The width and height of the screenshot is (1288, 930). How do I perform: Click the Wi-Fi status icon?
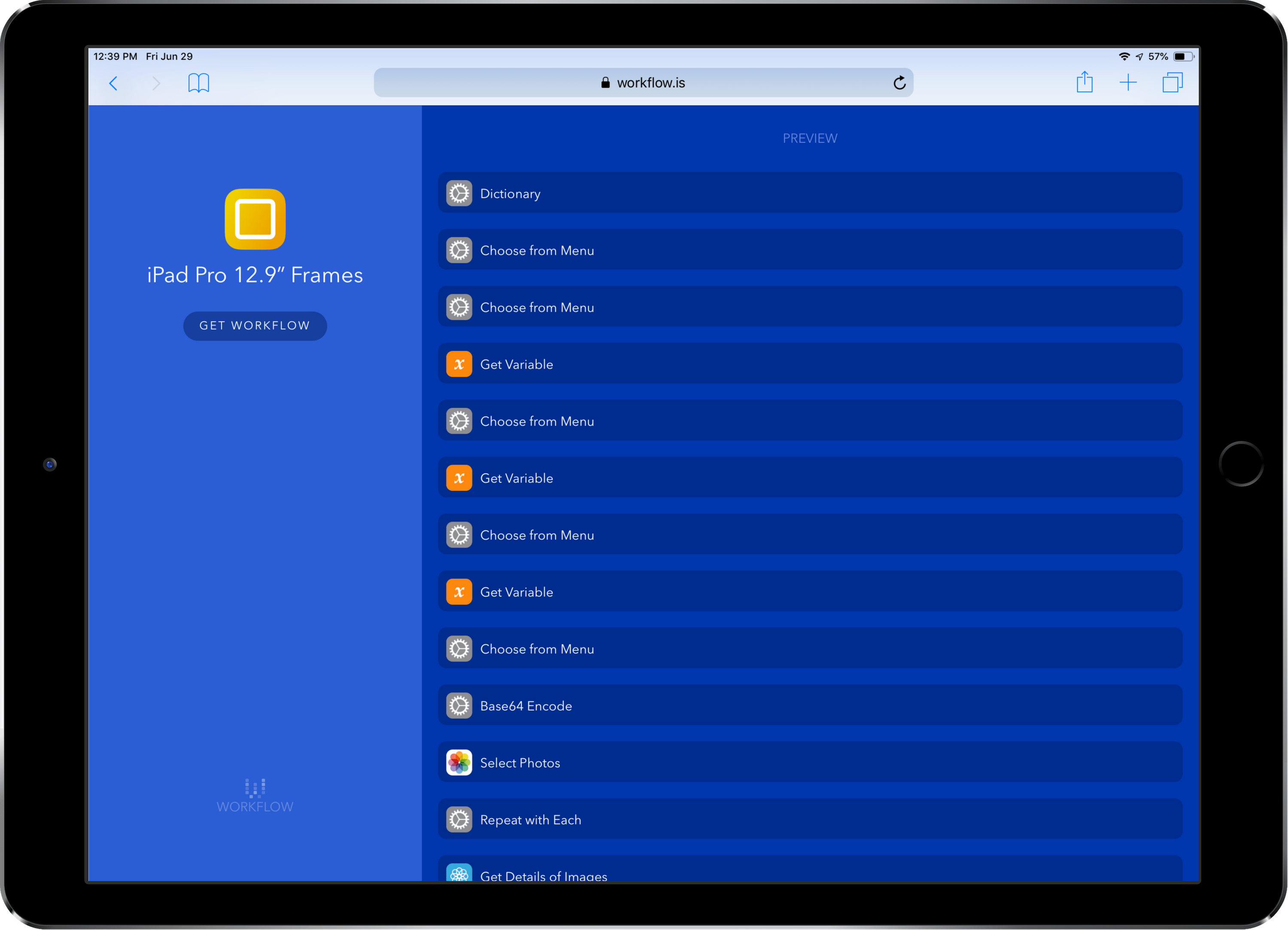coord(1124,56)
